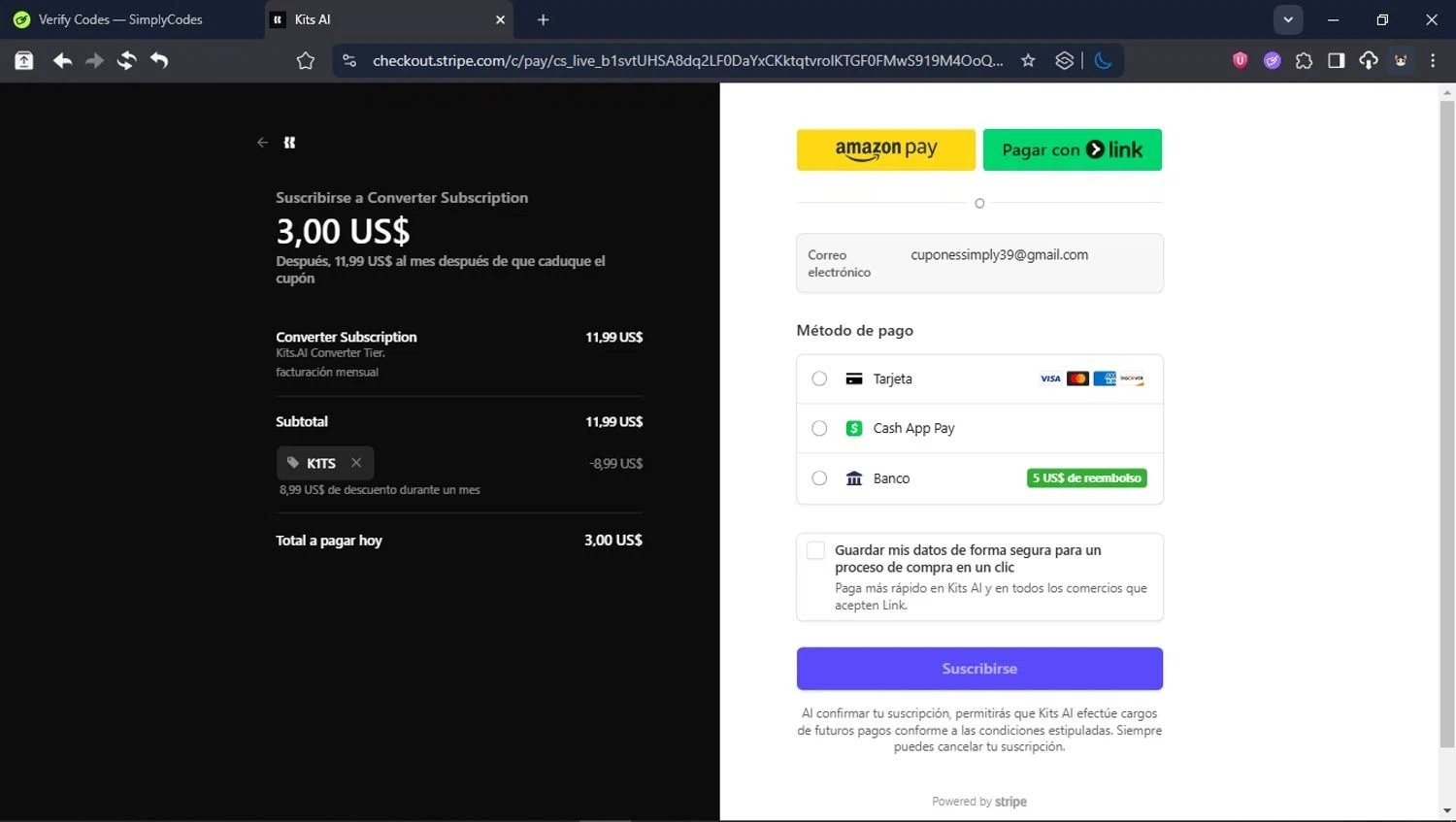This screenshot has height=822, width=1456.
Task: Remove the KITS coupon code
Action: pos(356,463)
